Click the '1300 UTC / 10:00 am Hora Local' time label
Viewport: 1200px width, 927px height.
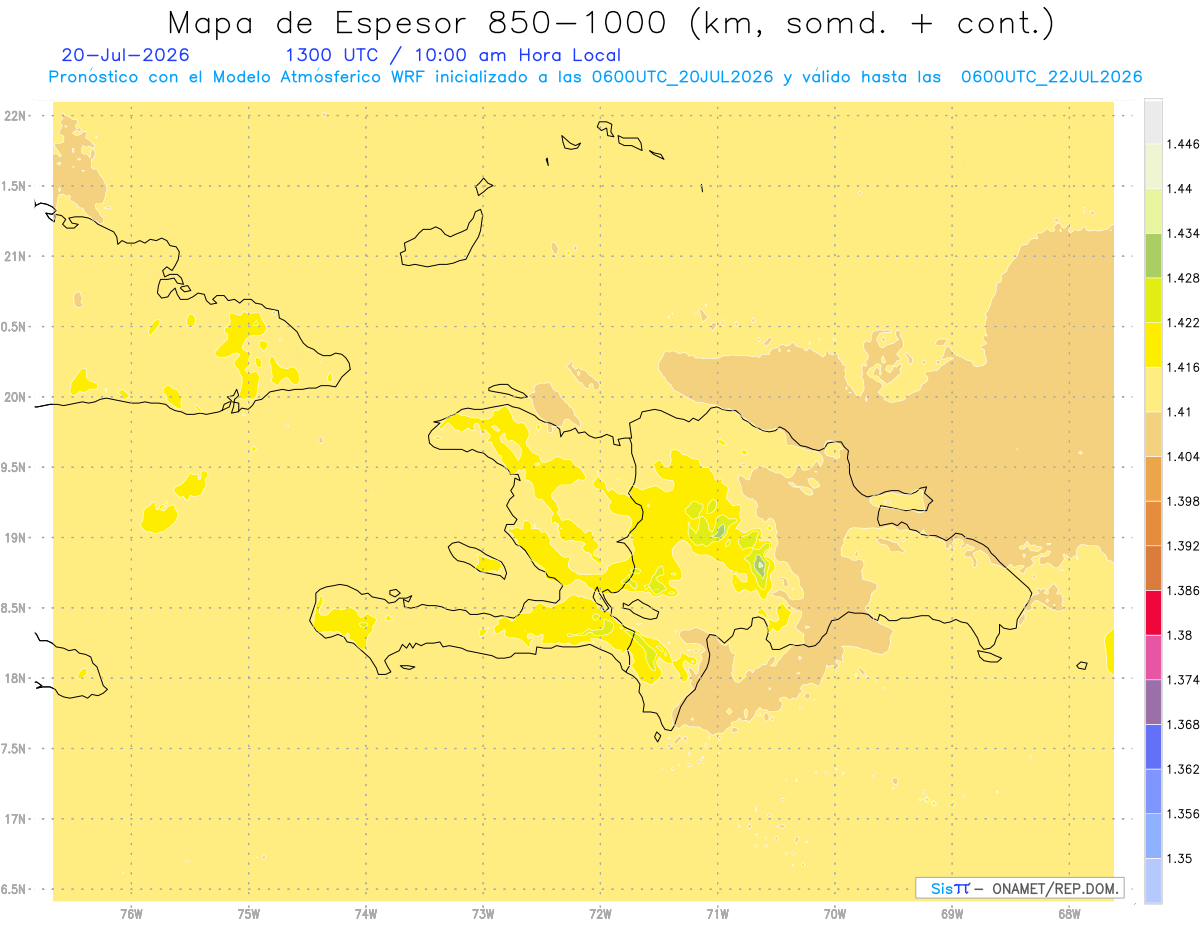click(453, 55)
